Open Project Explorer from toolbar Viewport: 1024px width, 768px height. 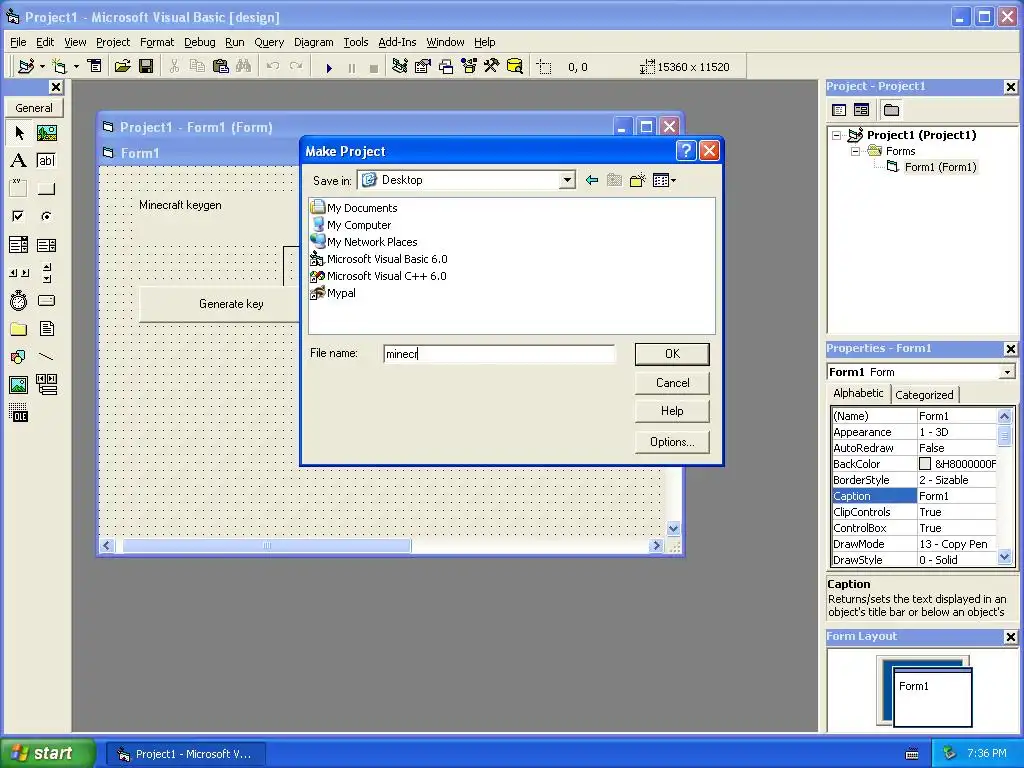coord(400,67)
